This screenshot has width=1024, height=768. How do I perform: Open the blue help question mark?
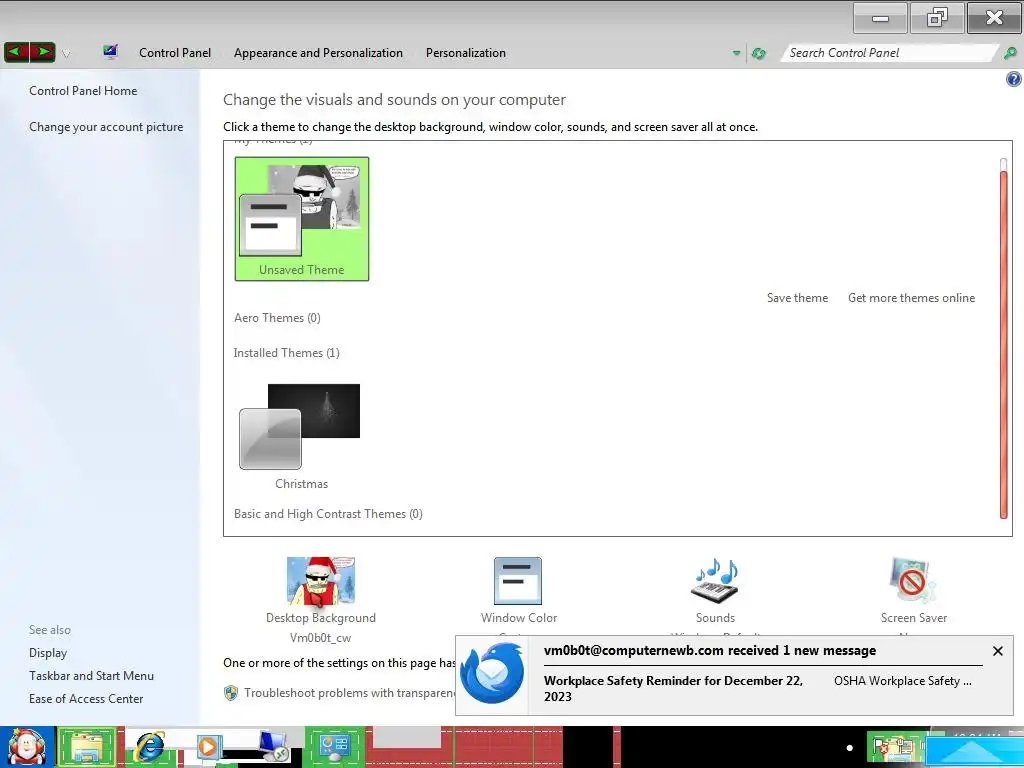(1014, 80)
